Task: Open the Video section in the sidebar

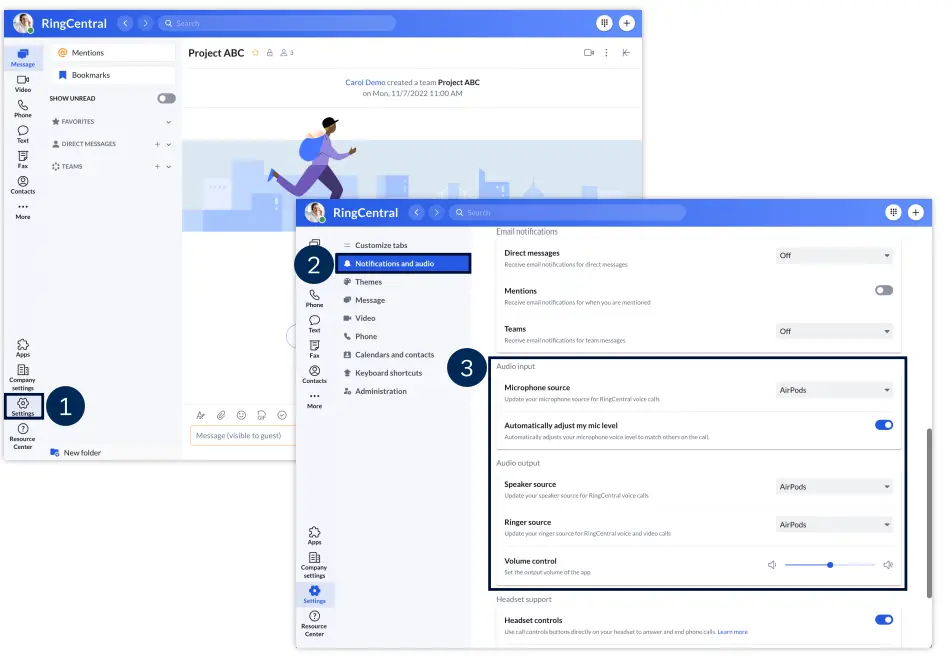Action: tap(22, 85)
